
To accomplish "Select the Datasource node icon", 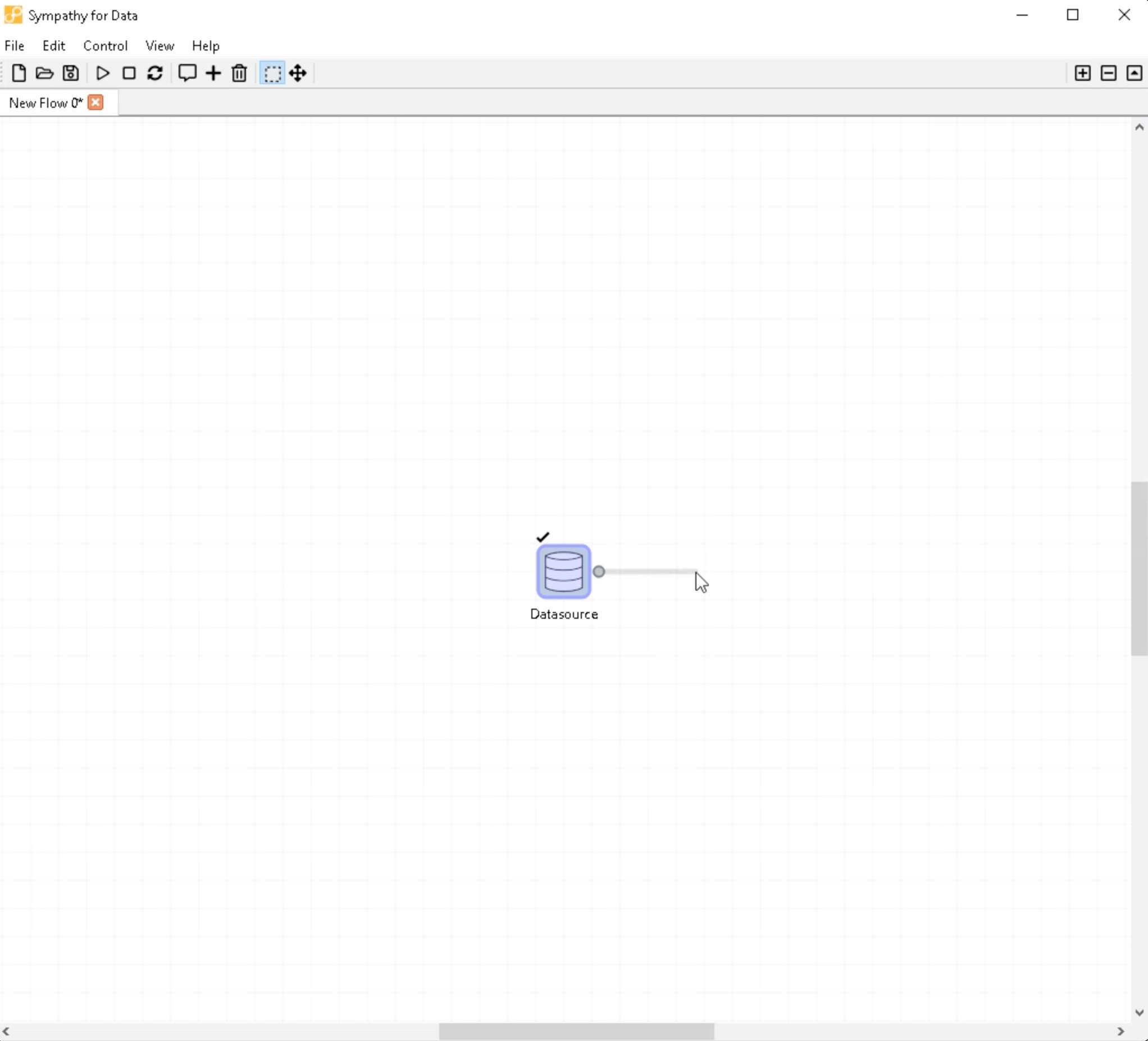I will pos(564,572).
